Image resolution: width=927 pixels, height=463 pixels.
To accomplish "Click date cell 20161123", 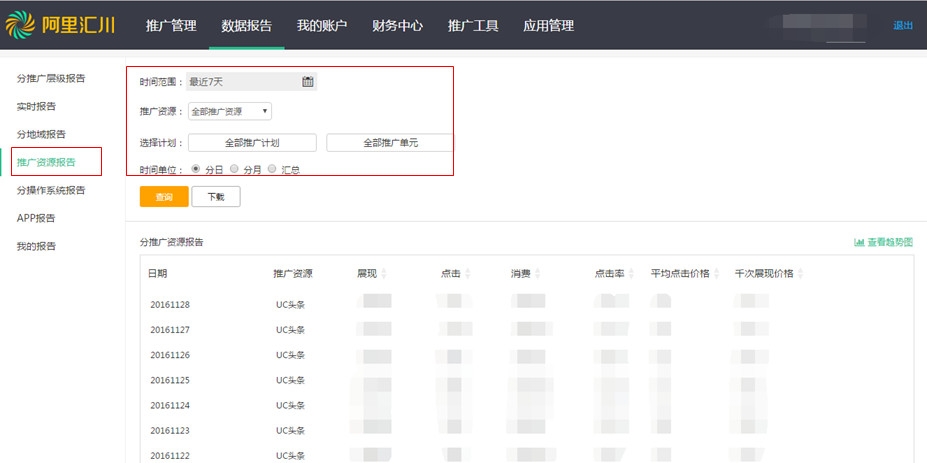I will coord(170,430).
